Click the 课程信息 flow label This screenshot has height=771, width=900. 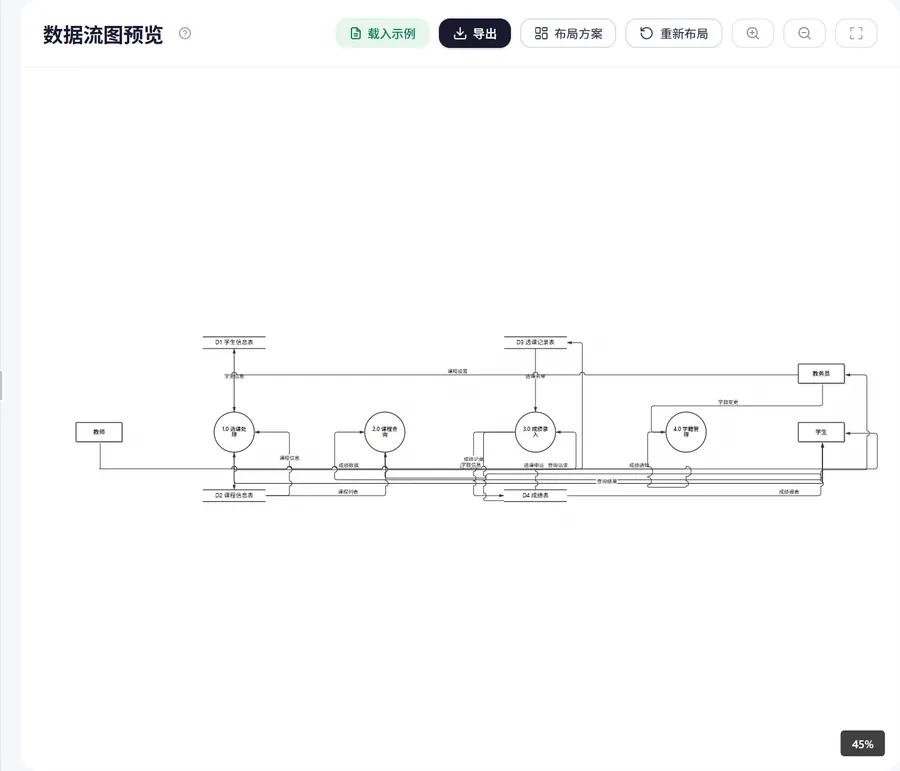[x=289, y=458]
